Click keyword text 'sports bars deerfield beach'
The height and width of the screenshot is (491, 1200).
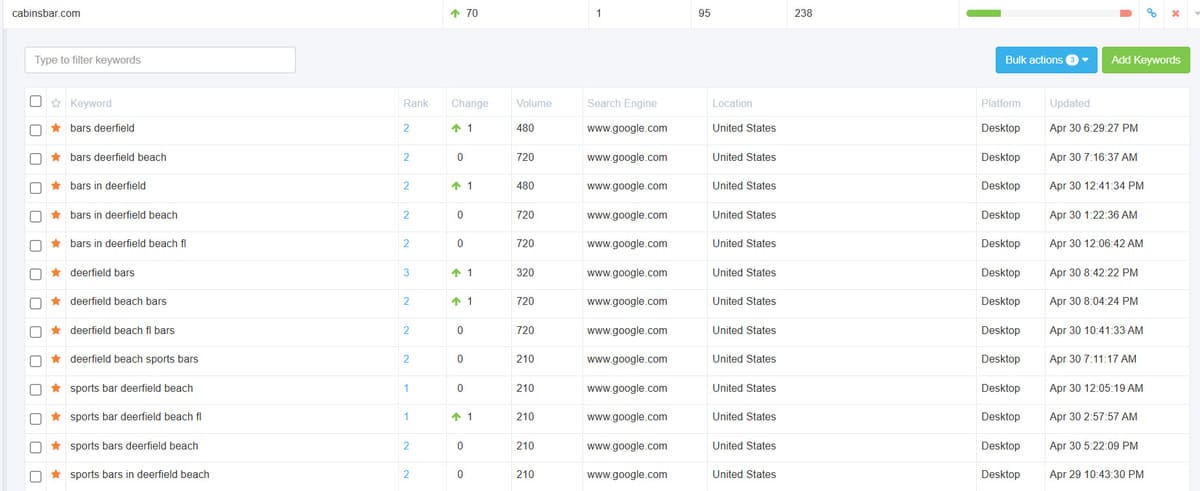(134, 446)
